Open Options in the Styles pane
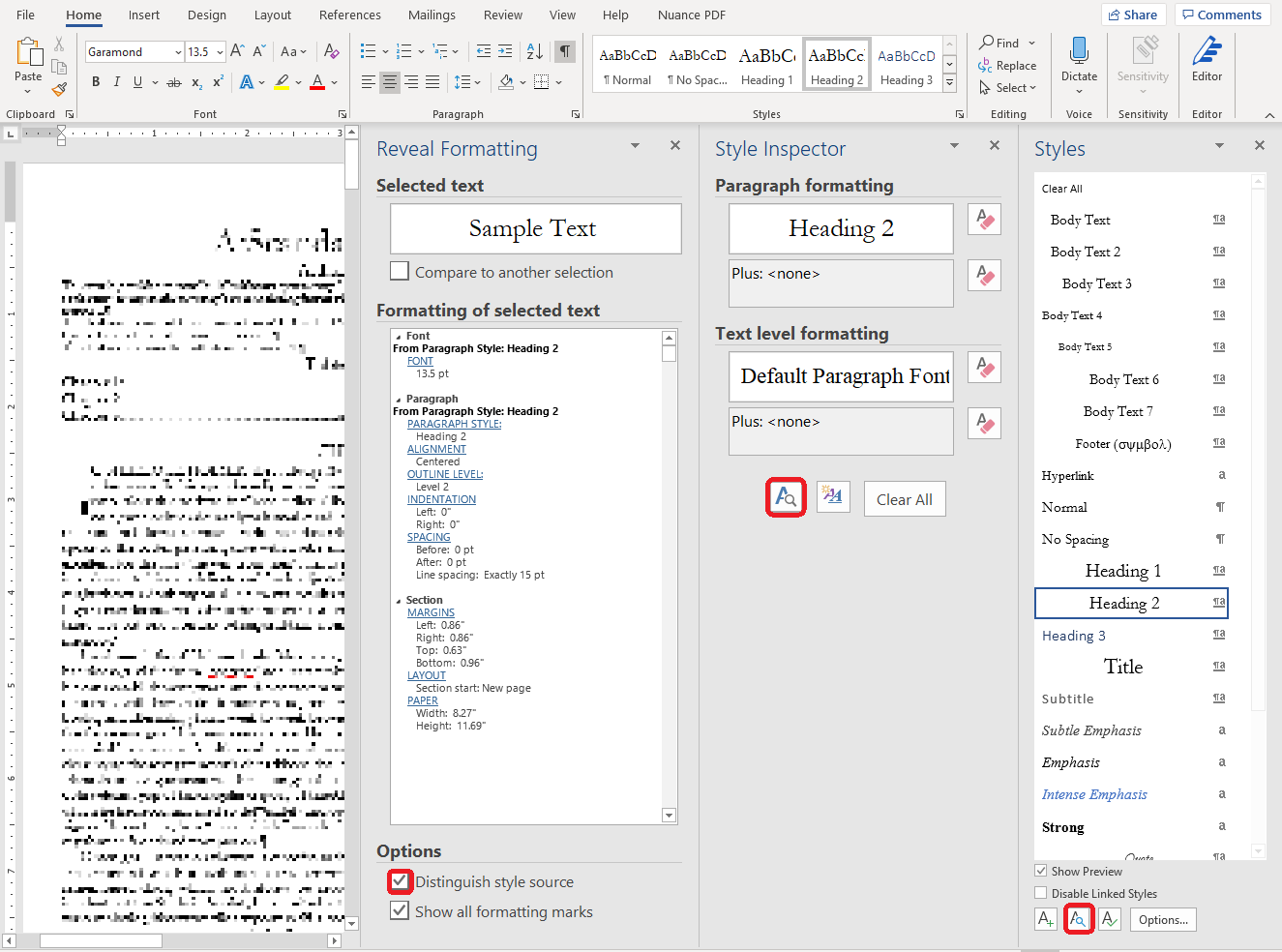 click(1163, 918)
